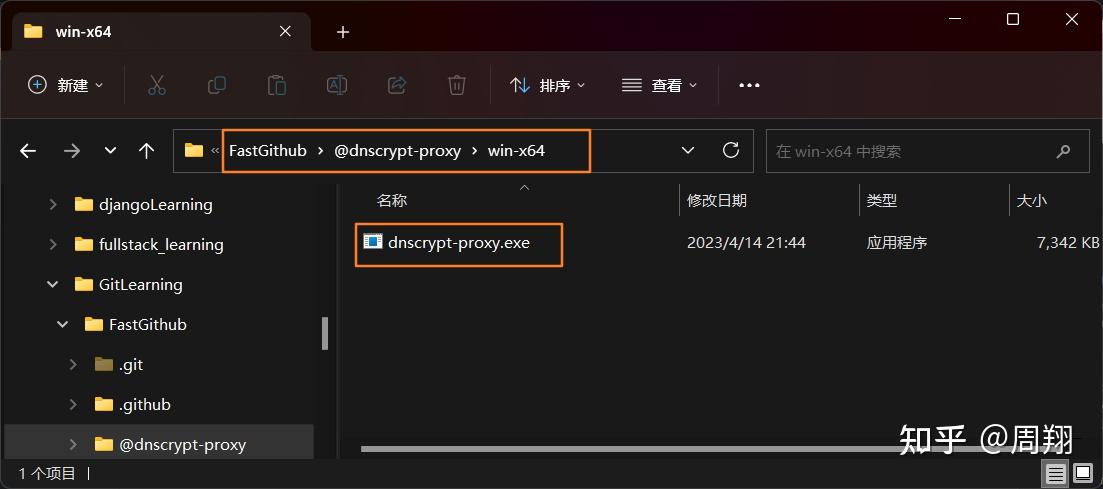This screenshot has width=1103, height=489.
Task: Collapse the GitLearning folder tree node
Action: click(53, 284)
